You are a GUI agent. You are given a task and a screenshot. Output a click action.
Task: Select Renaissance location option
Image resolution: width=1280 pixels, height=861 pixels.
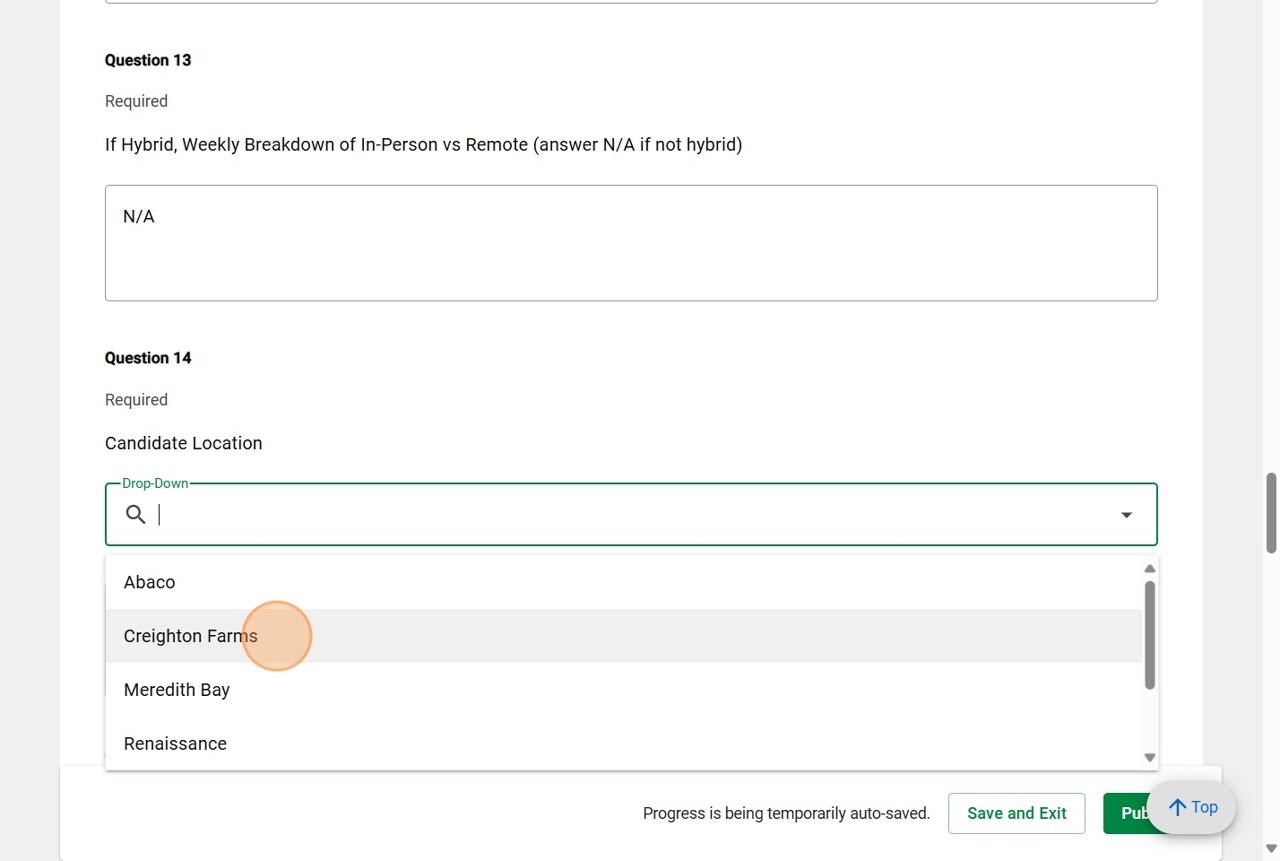175,744
